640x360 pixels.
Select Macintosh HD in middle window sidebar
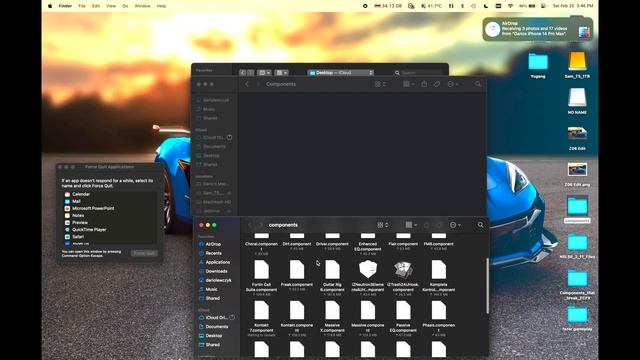click(213, 202)
